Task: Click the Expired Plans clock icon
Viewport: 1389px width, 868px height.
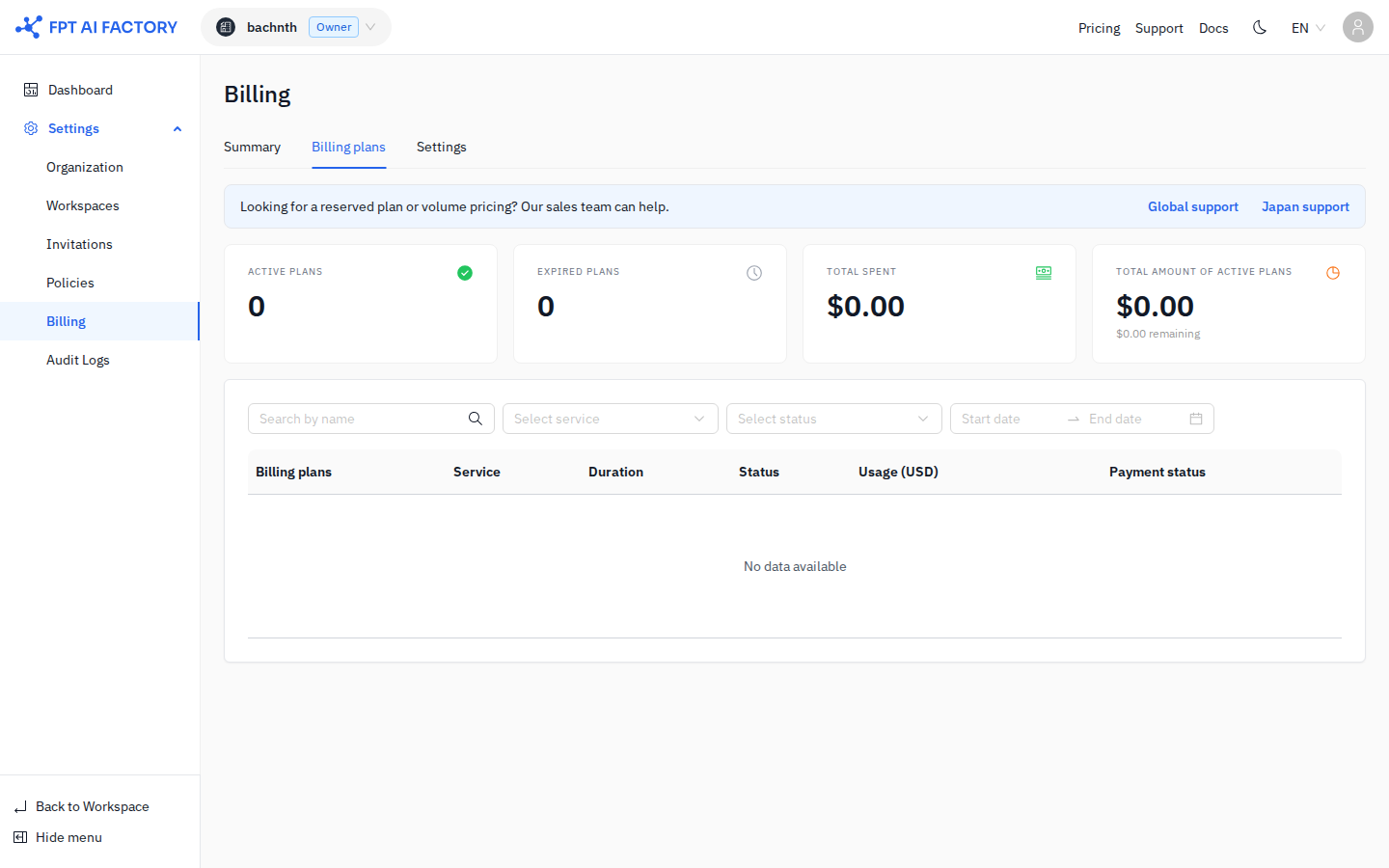Action: pyautogui.click(x=754, y=273)
